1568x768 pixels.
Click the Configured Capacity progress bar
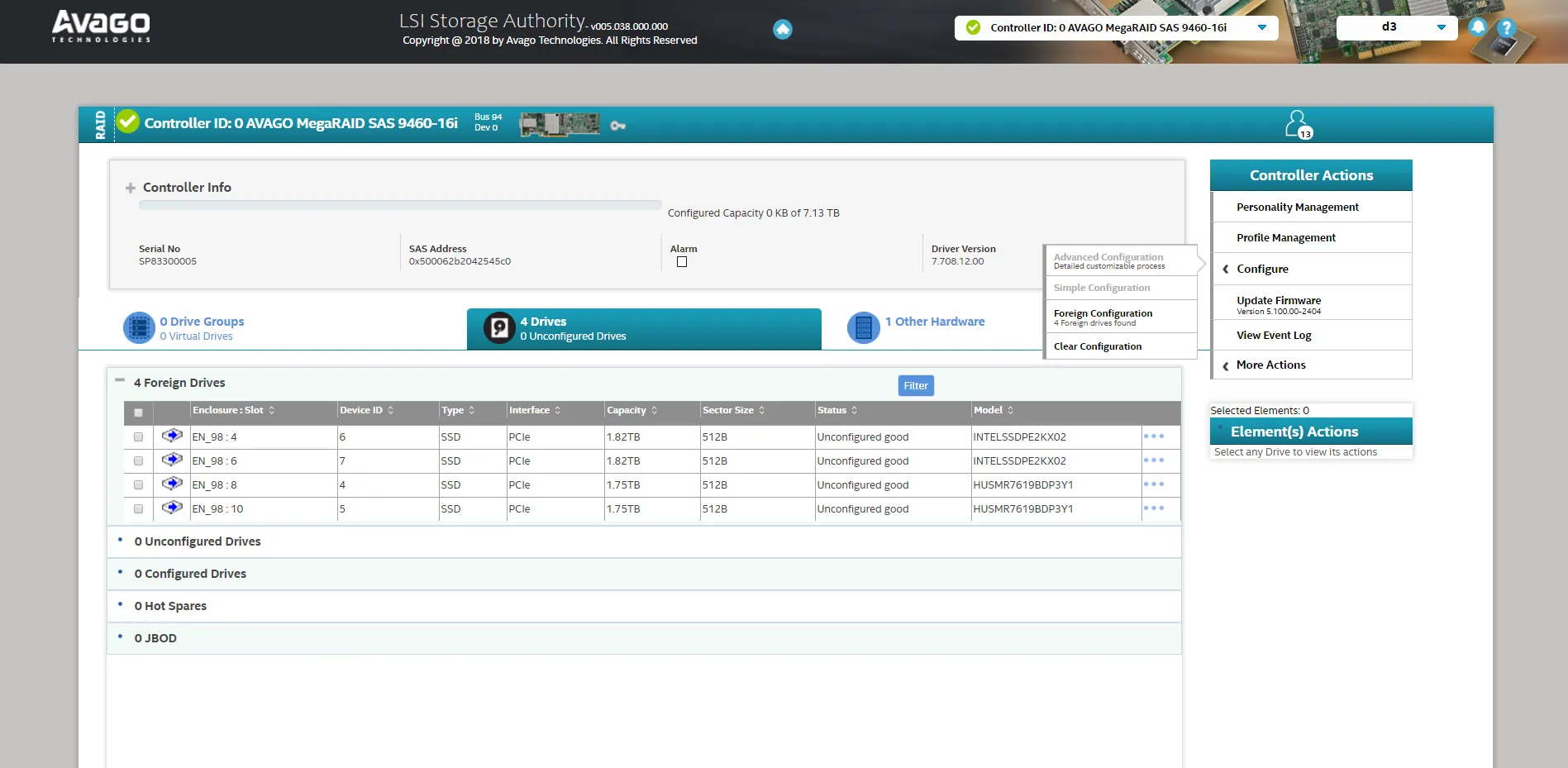[x=400, y=205]
